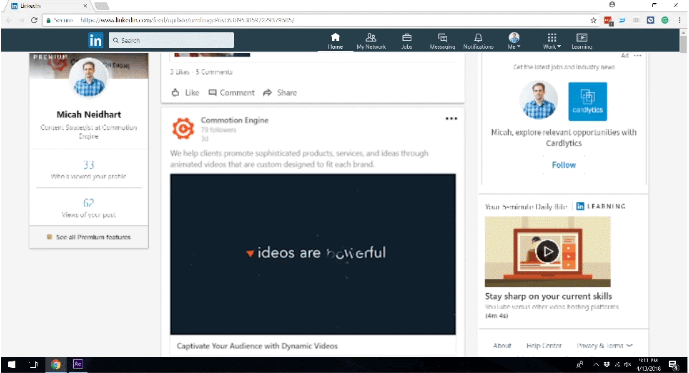
Task: Open 'Stay sharp on your current skills'
Action: [548, 296]
